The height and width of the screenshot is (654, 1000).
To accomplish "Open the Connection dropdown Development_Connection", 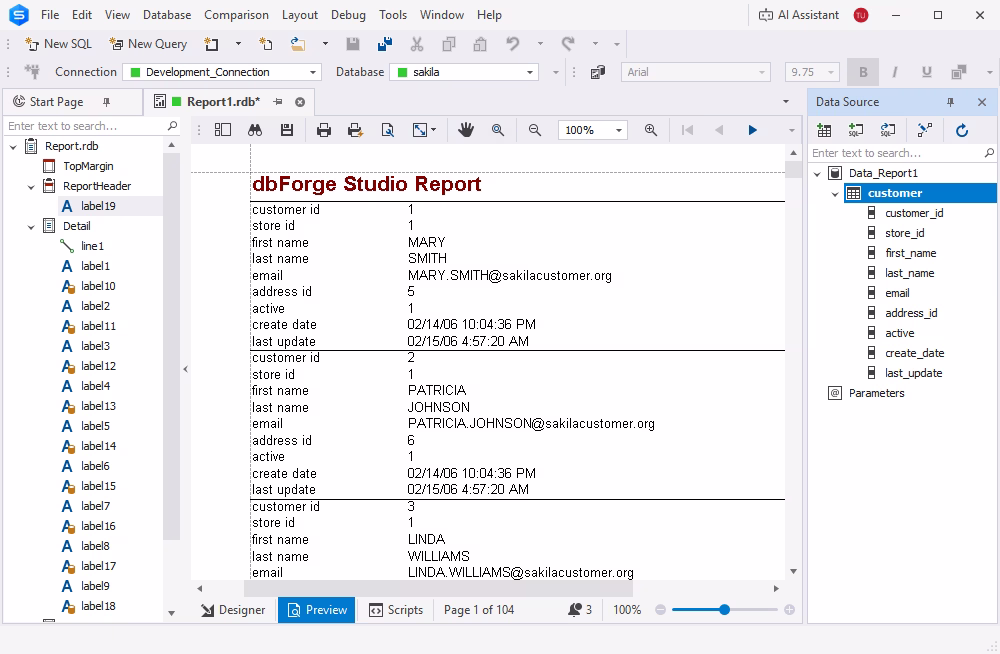I will (222, 72).
